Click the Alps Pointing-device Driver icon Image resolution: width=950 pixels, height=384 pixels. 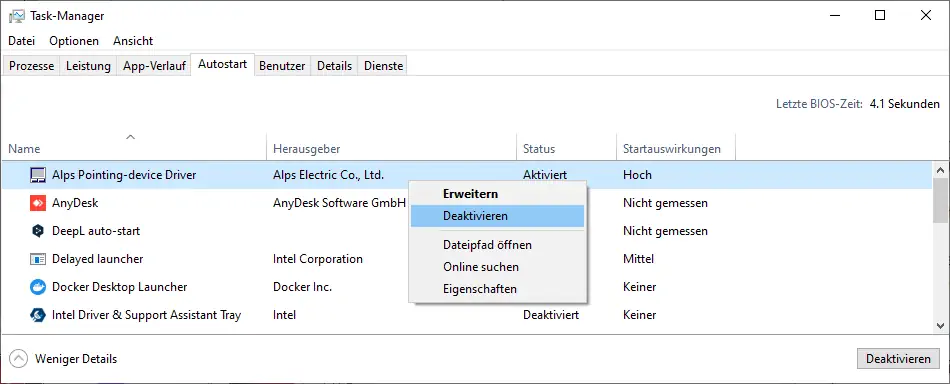[x=38, y=175]
